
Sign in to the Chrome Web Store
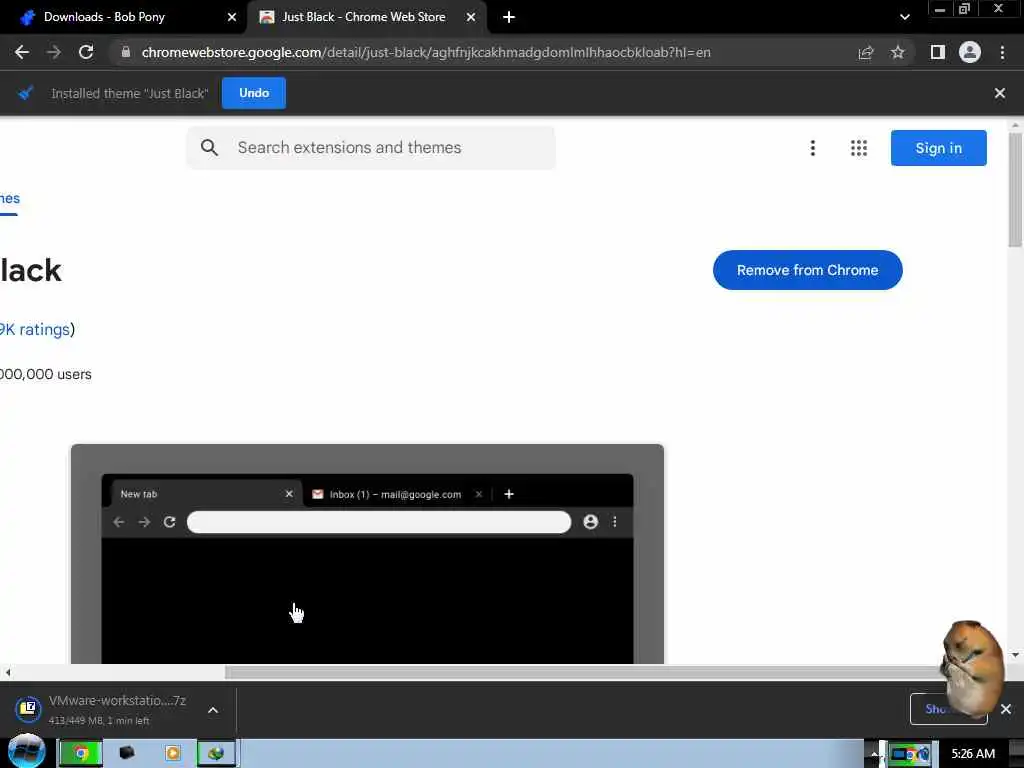pyautogui.click(x=938, y=148)
